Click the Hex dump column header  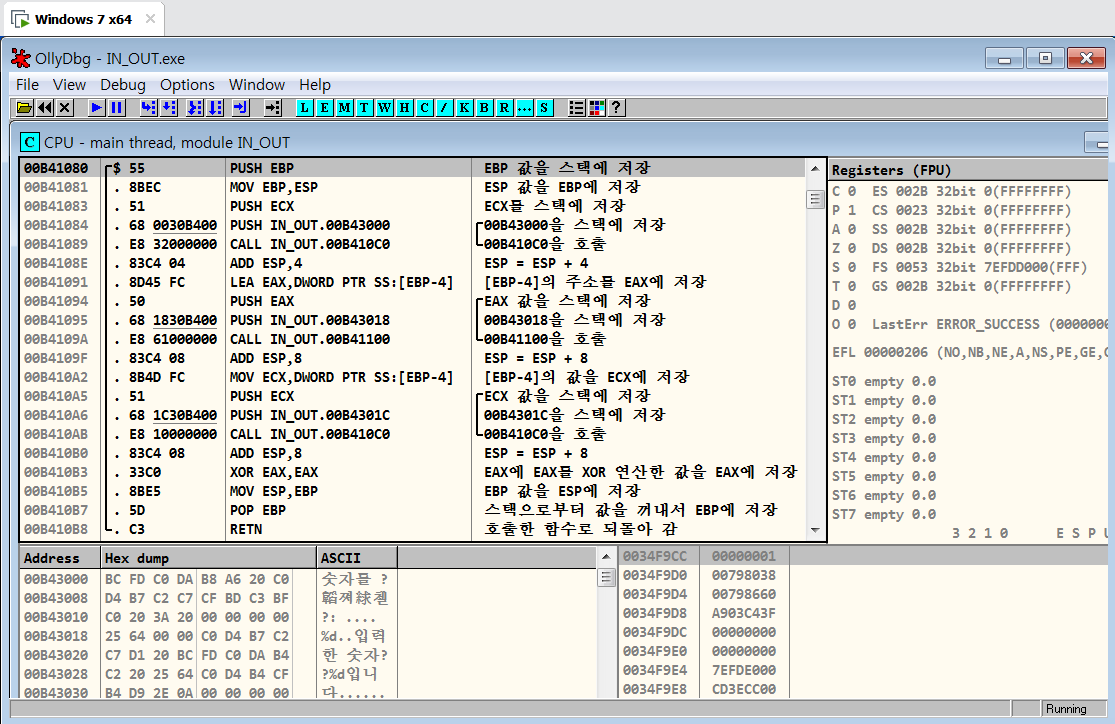pyautogui.click(x=208, y=558)
